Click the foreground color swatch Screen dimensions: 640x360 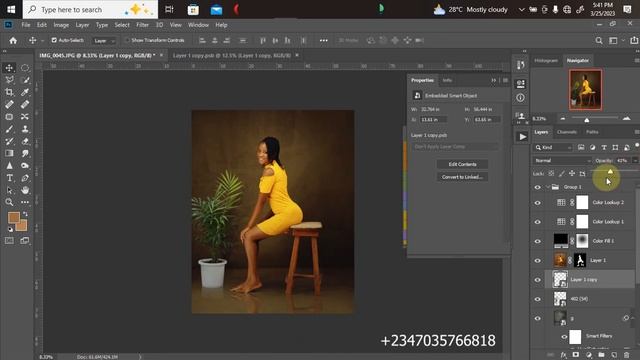pos(13,217)
